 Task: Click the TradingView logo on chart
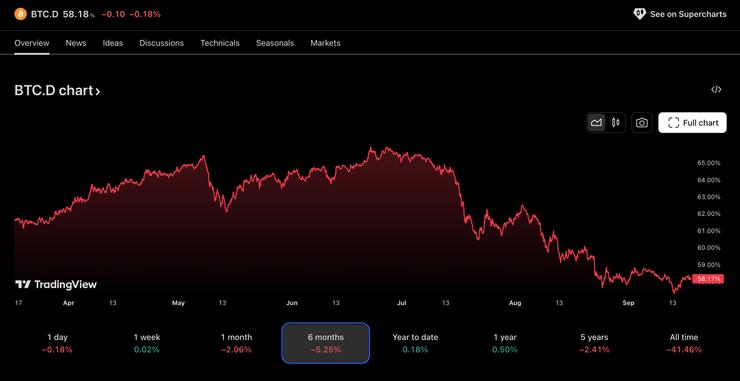[56, 284]
